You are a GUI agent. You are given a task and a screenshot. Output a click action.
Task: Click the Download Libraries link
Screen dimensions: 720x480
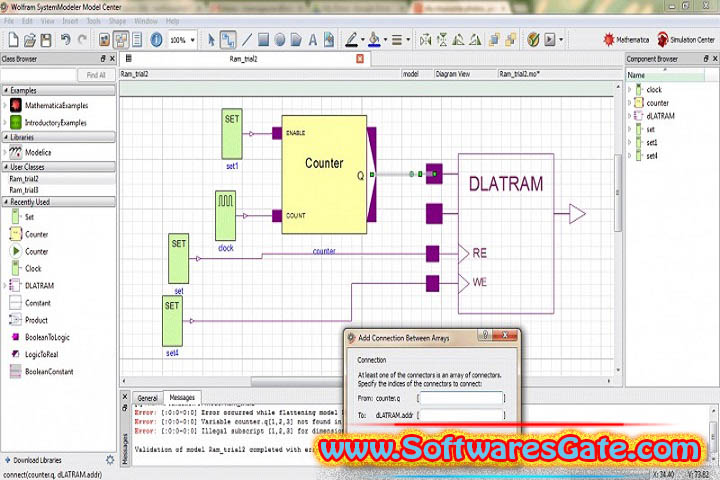click(37, 460)
